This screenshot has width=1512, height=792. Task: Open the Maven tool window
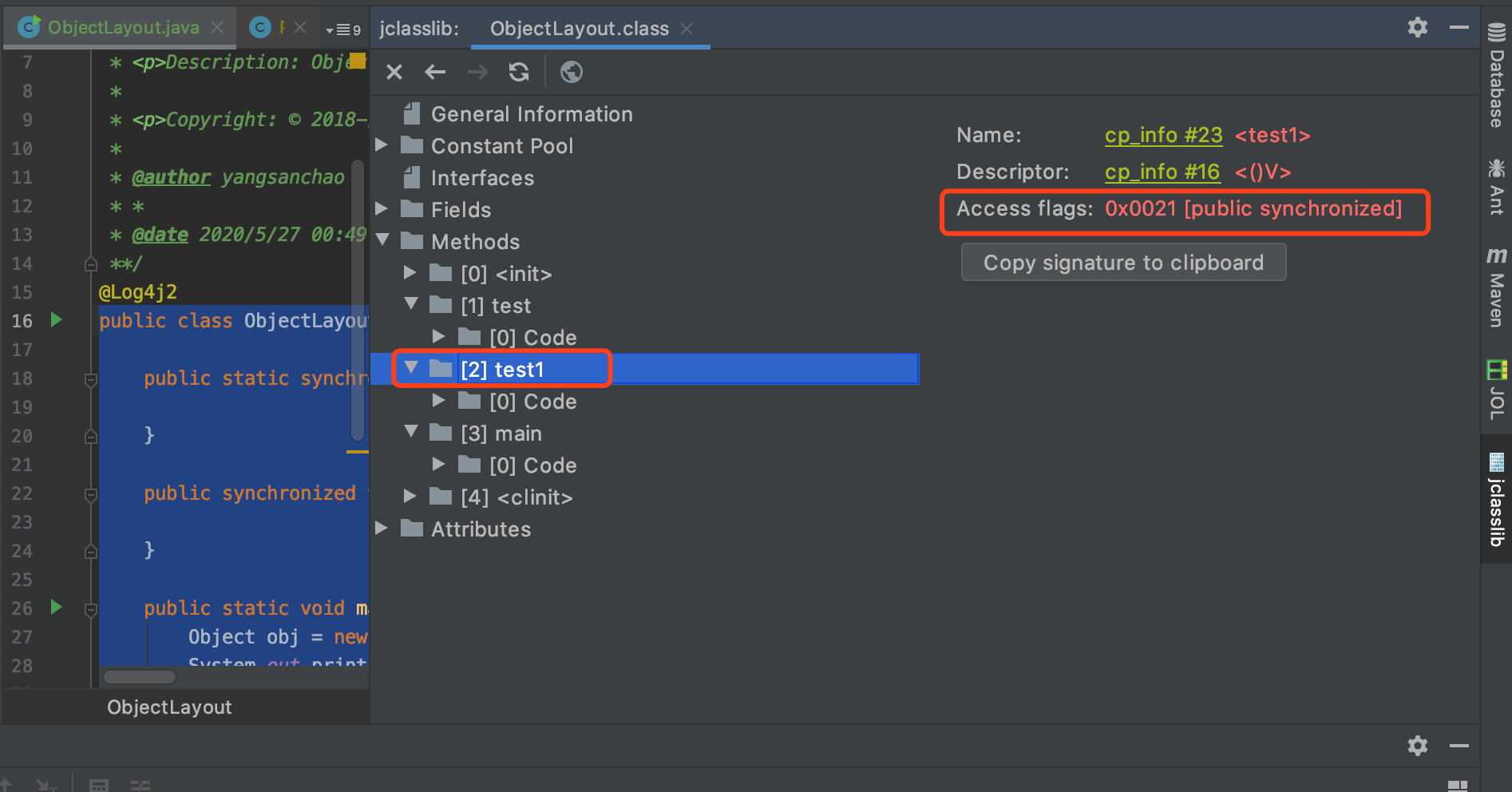1496,287
